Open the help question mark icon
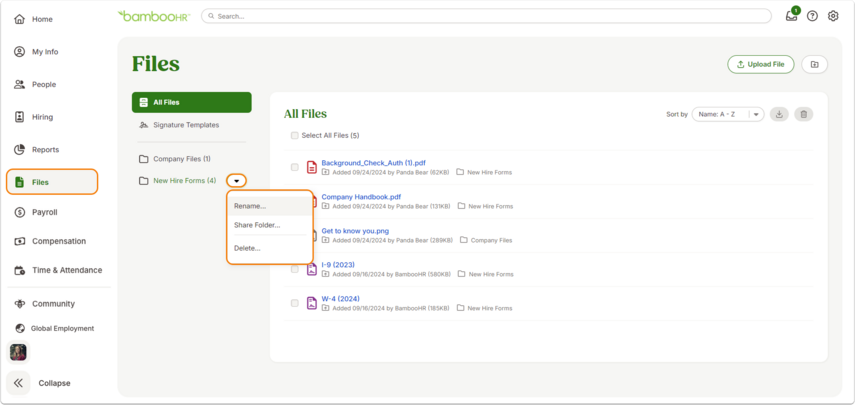 tap(812, 16)
